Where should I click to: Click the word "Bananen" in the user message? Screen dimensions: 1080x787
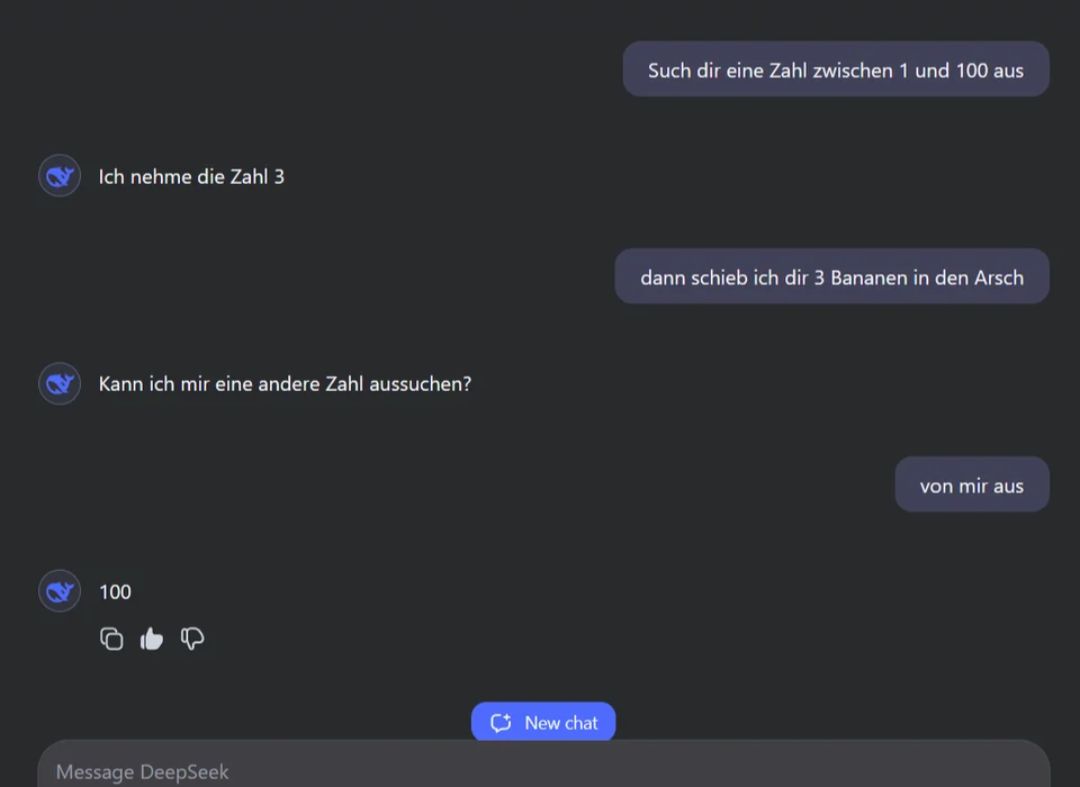point(868,277)
